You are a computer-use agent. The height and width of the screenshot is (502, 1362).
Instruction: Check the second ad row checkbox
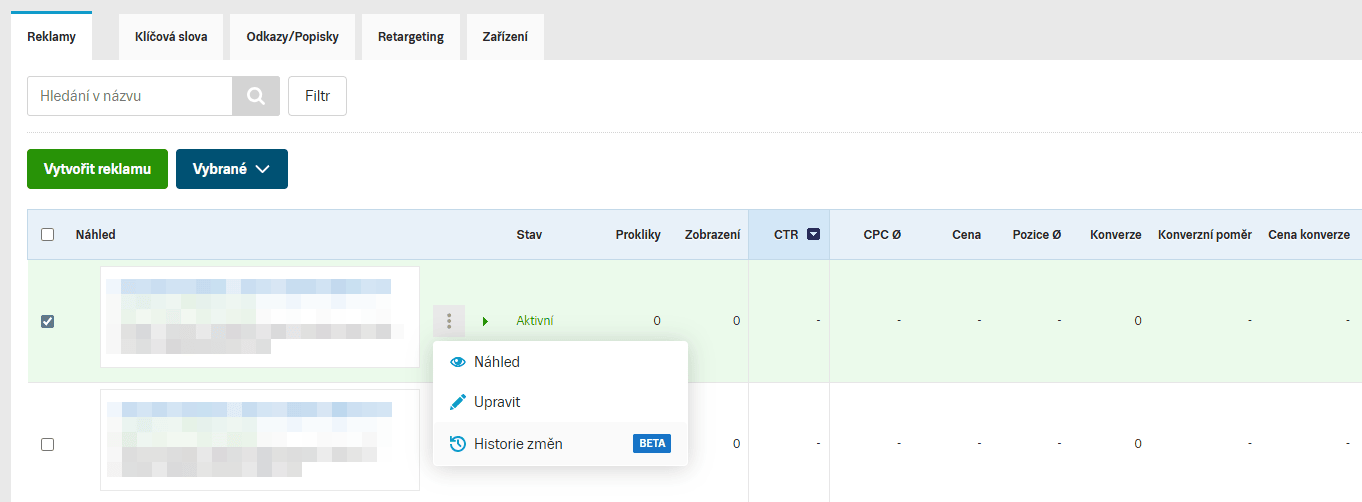(47, 444)
